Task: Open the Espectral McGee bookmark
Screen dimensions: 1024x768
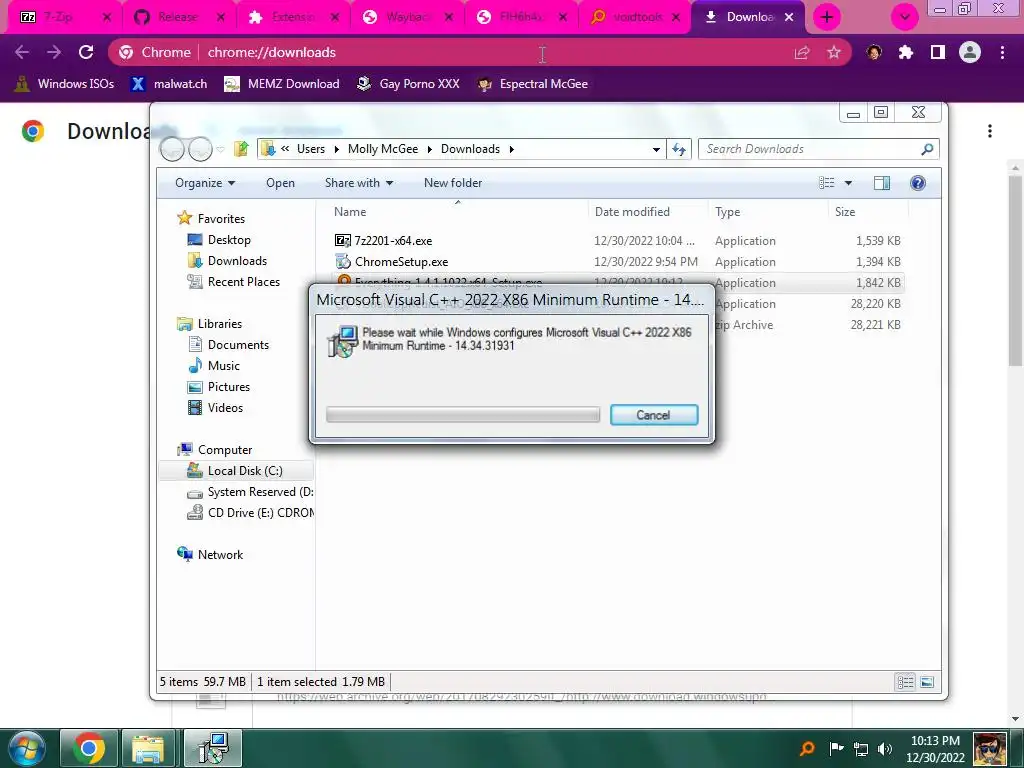Action: (x=533, y=84)
